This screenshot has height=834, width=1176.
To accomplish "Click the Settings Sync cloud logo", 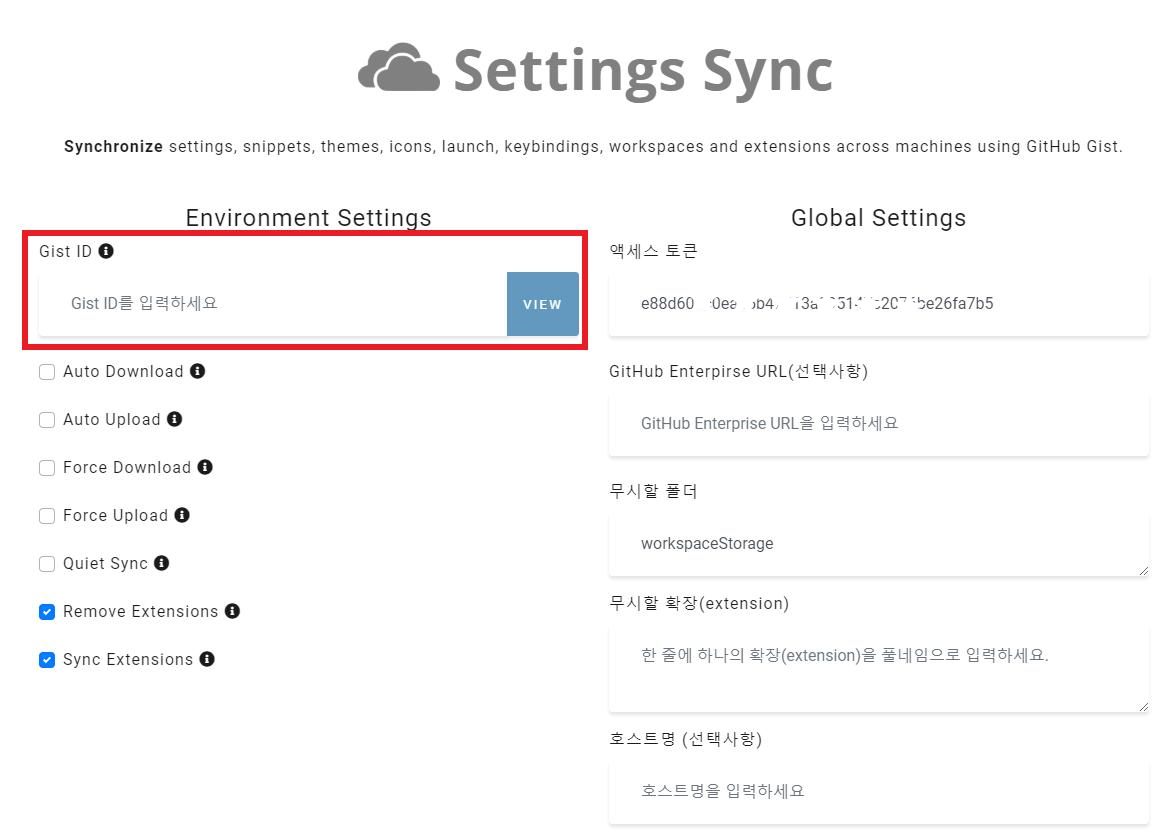I will tap(399, 68).
